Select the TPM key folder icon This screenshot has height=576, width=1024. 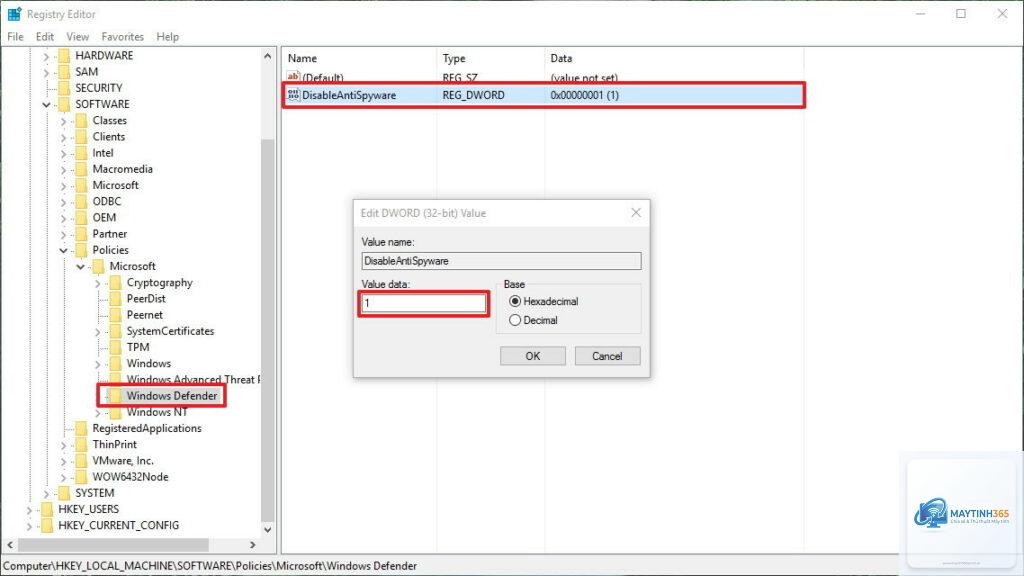[x=116, y=347]
